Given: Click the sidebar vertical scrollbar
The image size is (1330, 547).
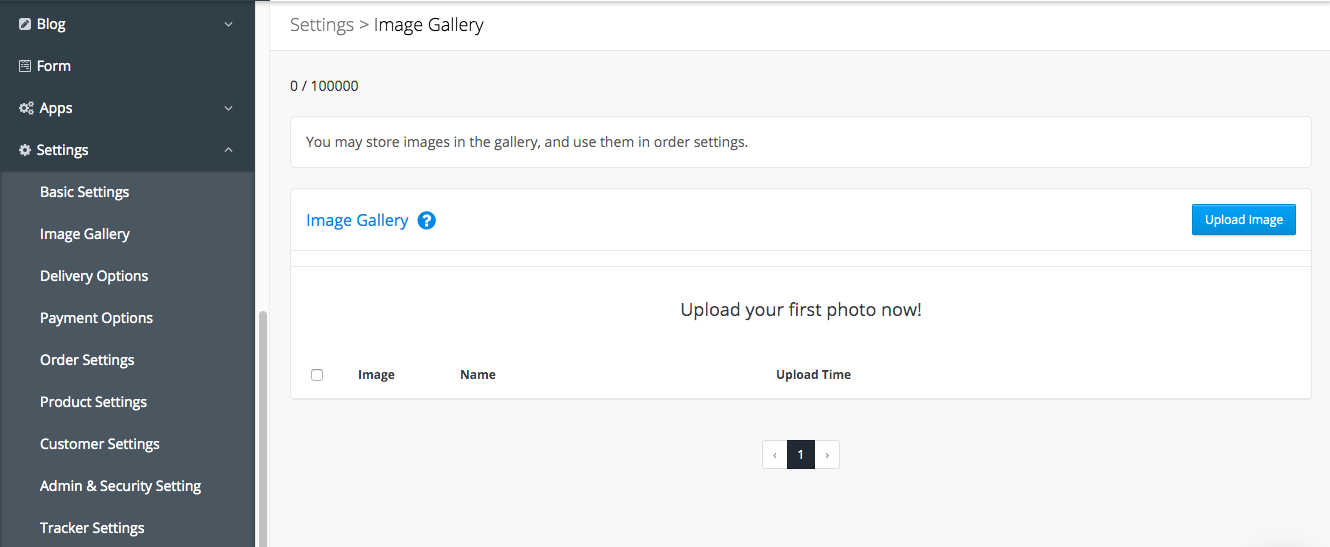Looking at the screenshot, I should (x=263, y=428).
